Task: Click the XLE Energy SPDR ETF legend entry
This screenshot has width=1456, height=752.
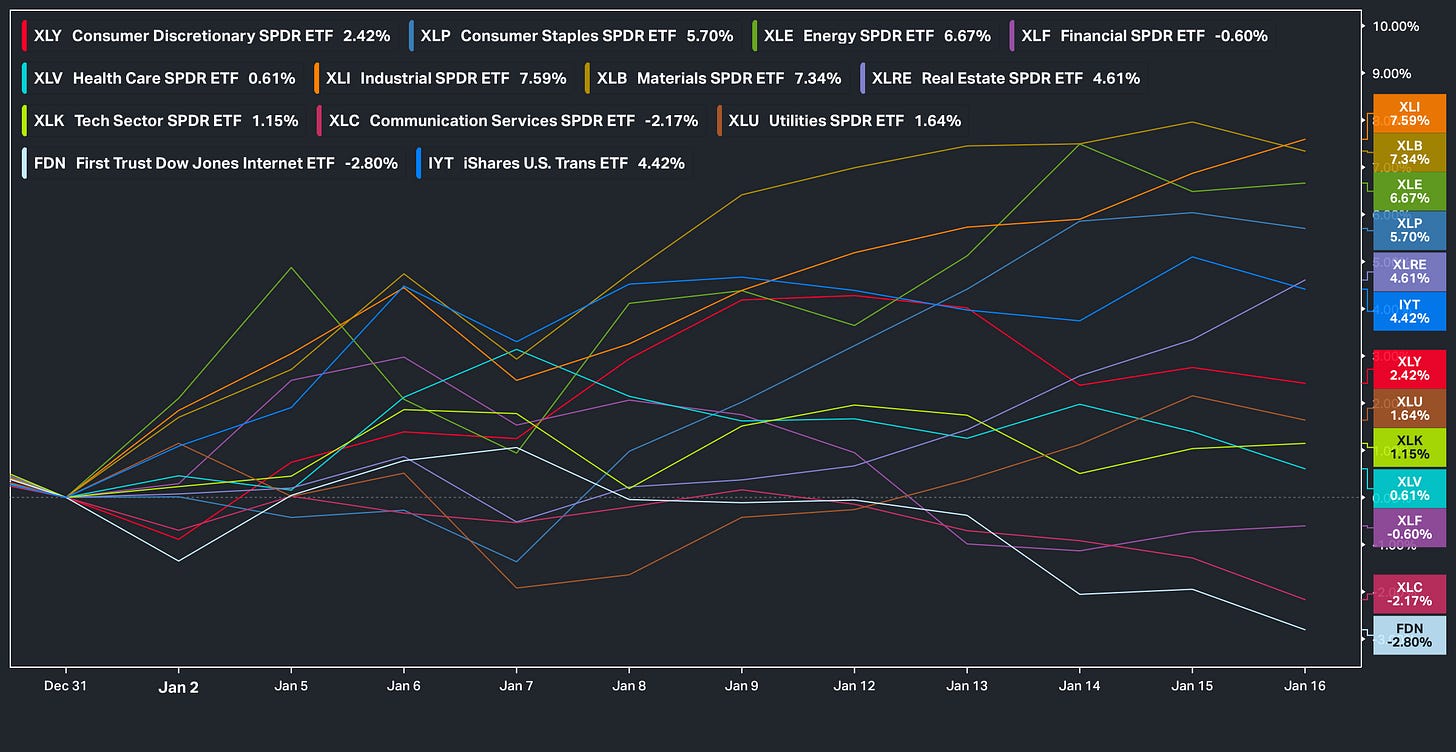Action: [x=873, y=36]
